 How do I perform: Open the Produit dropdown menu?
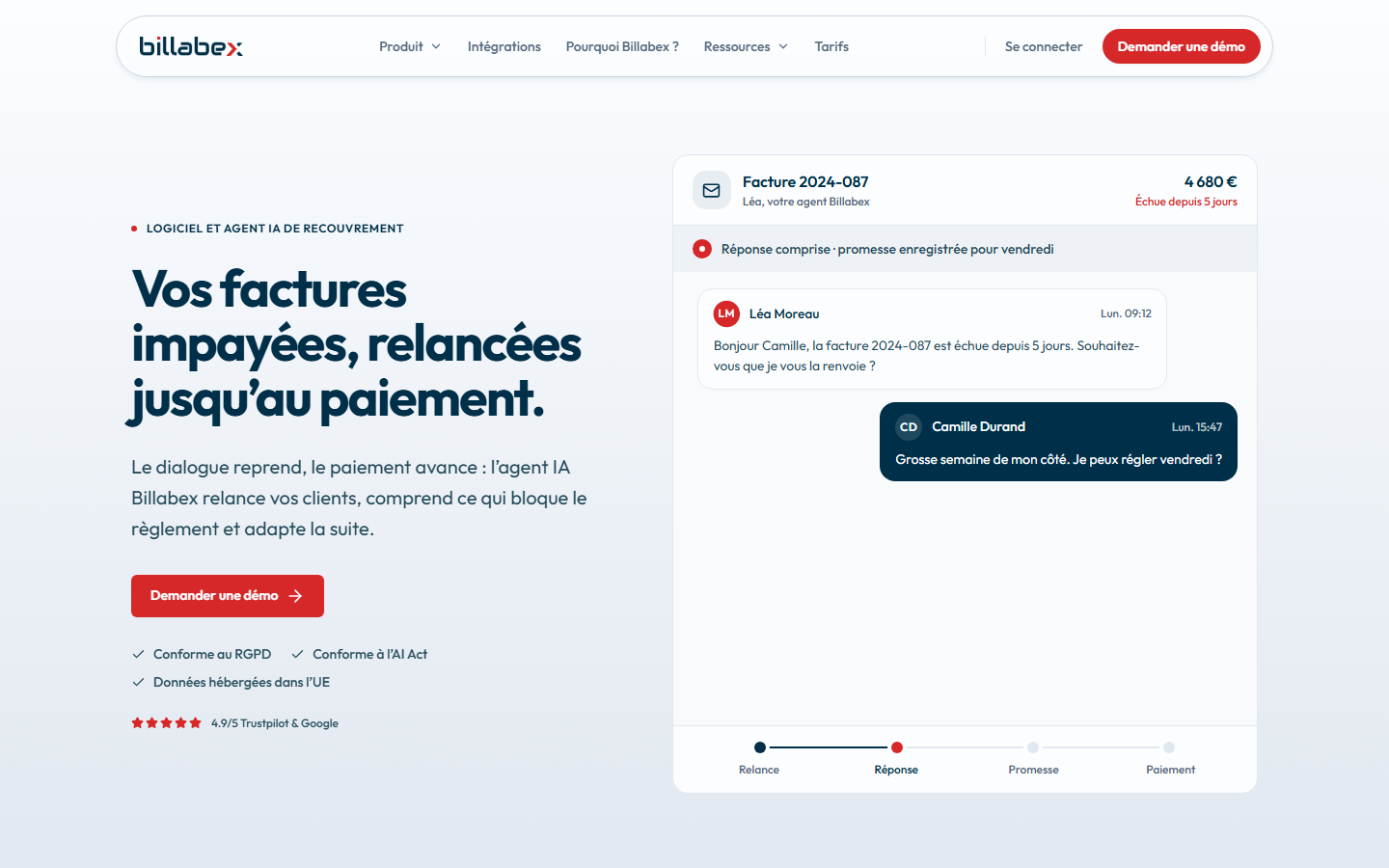410,46
